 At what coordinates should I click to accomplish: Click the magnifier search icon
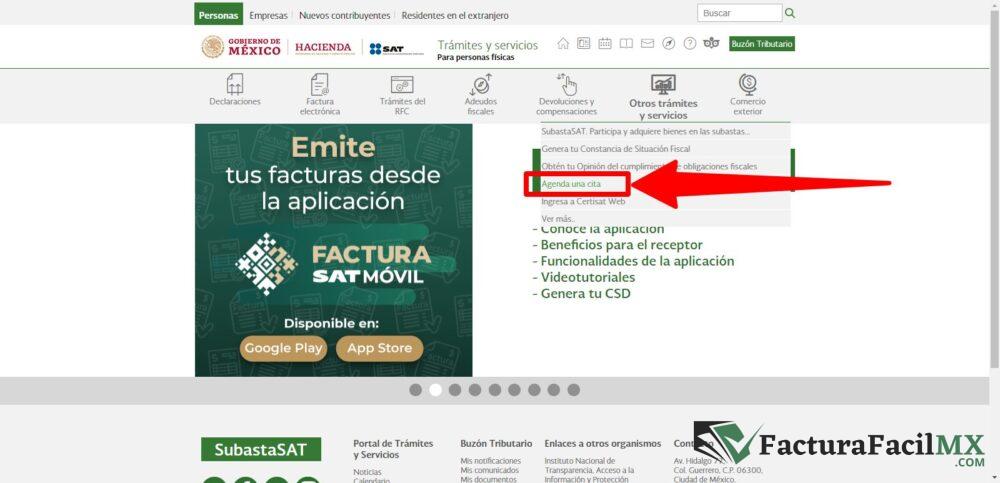click(790, 13)
